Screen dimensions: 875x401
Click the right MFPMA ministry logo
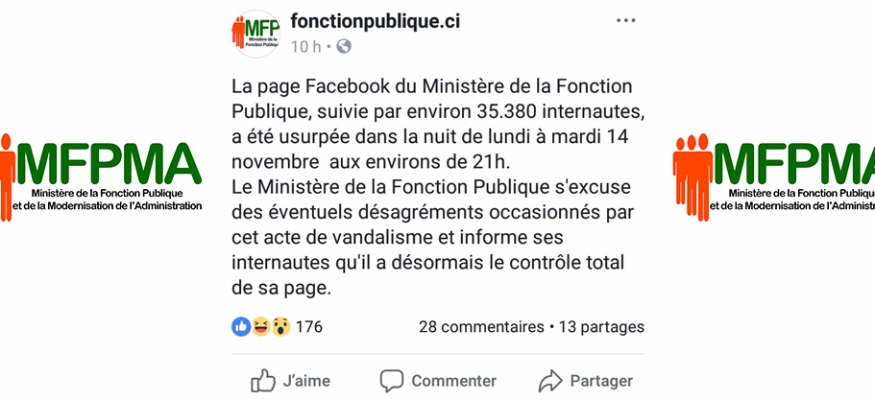(774, 177)
